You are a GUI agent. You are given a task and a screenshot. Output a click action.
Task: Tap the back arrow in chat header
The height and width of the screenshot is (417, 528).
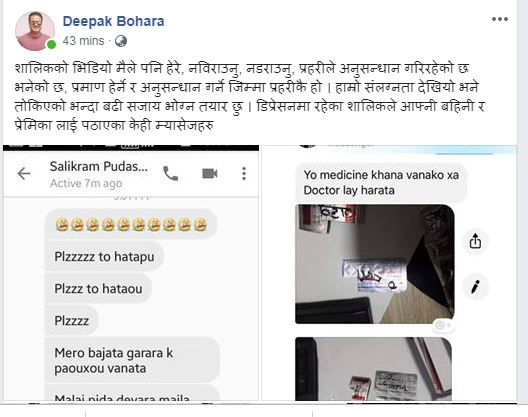24,174
